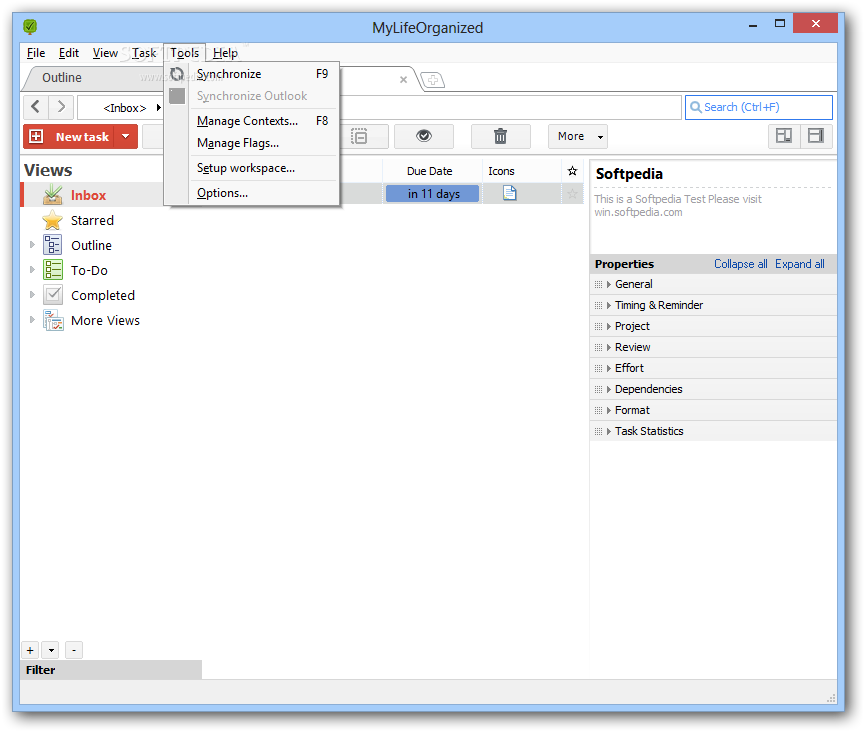Click the More Views icon

(x=53, y=320)
